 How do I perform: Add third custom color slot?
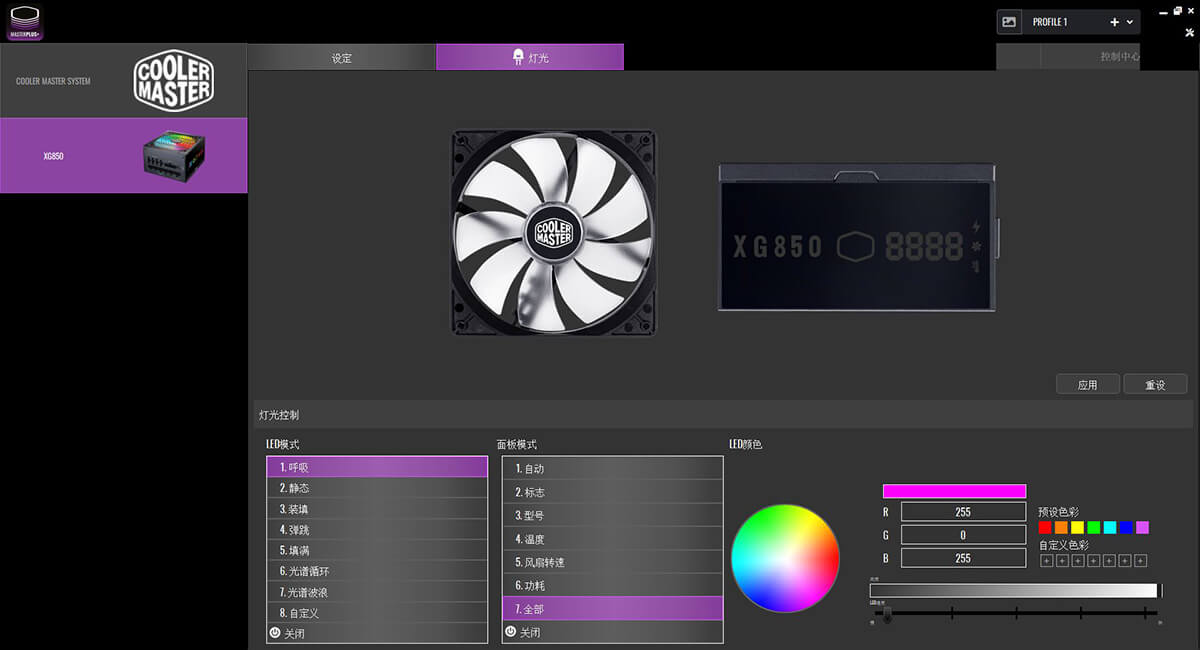1077,561
